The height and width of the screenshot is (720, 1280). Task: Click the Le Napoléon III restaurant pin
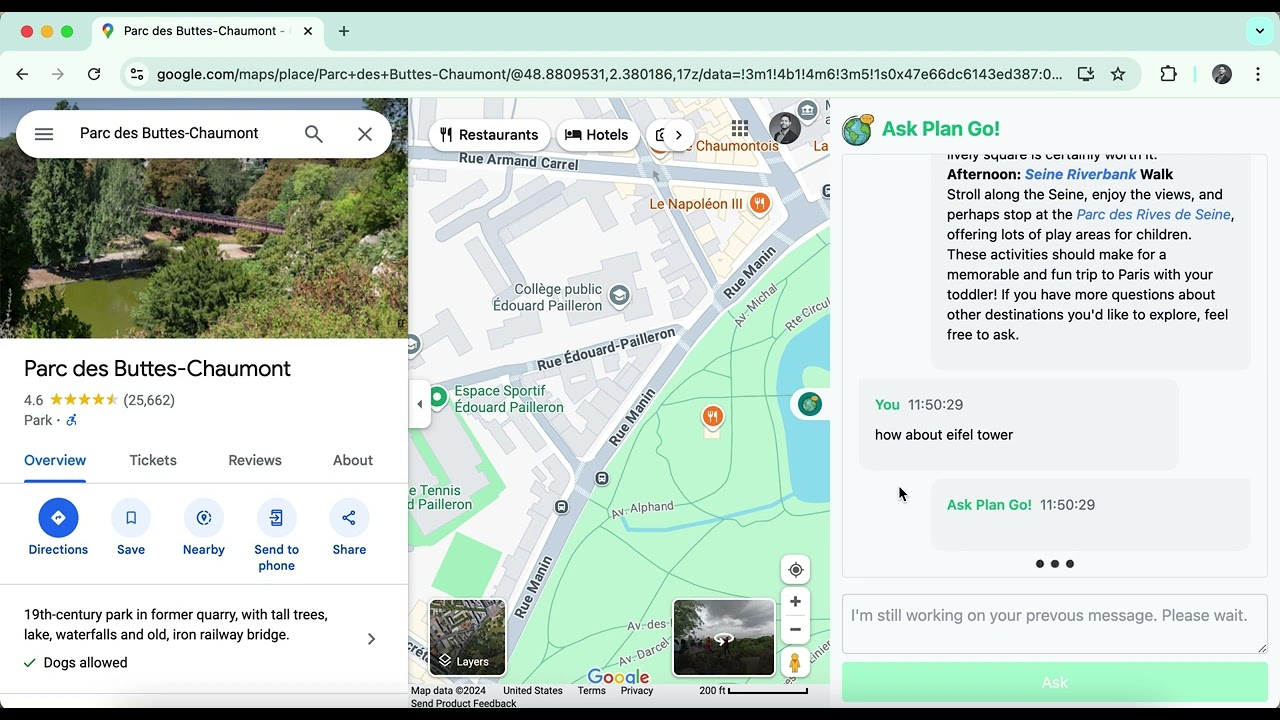coord(760,204)
